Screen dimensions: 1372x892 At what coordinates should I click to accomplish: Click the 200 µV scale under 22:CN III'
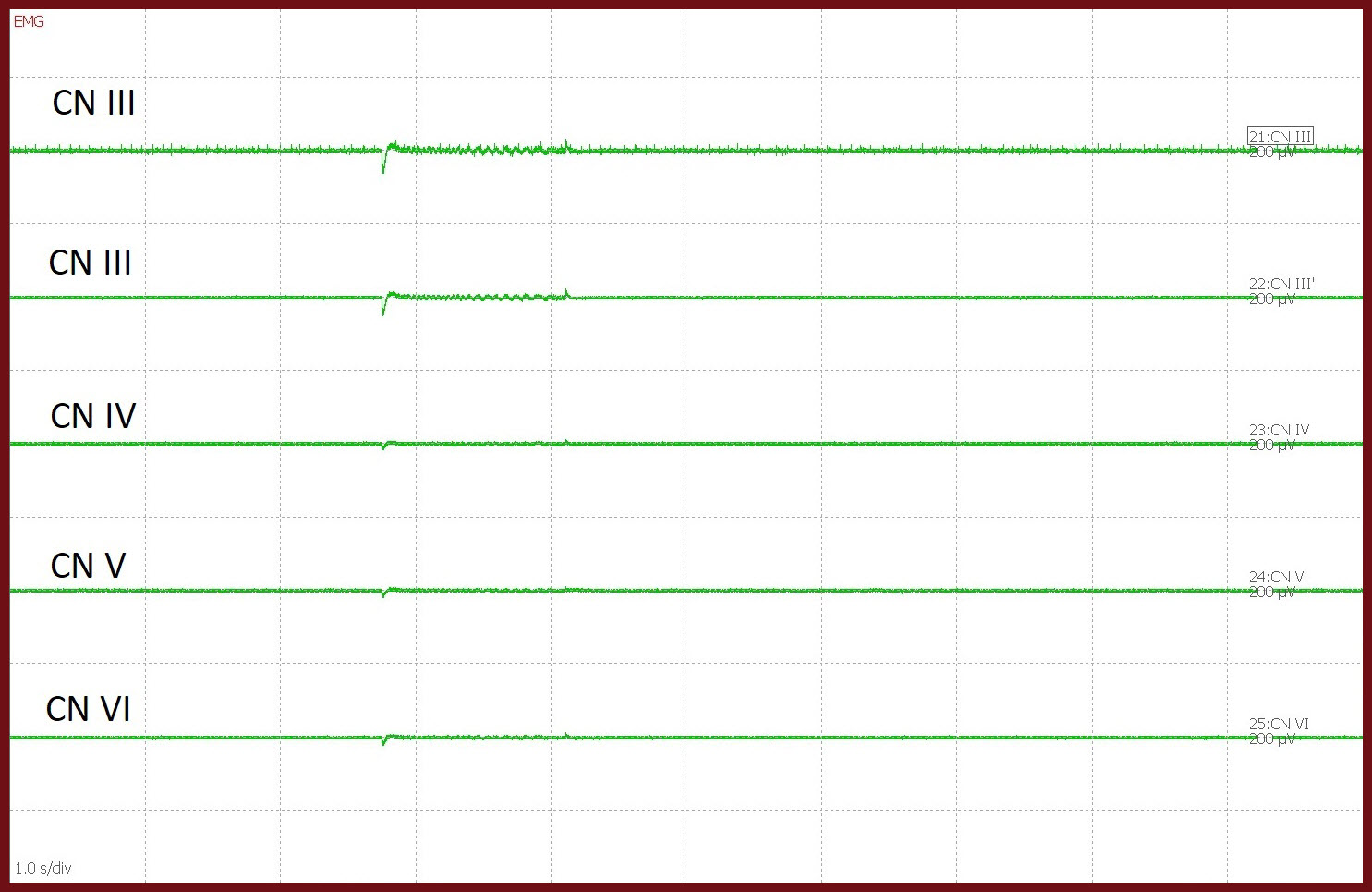point(1271,299)
